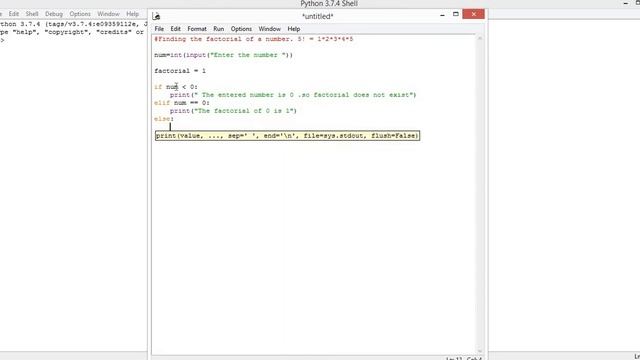Maximize the untitled editor window
Viewport: 640px width, 360px height.
456,14
